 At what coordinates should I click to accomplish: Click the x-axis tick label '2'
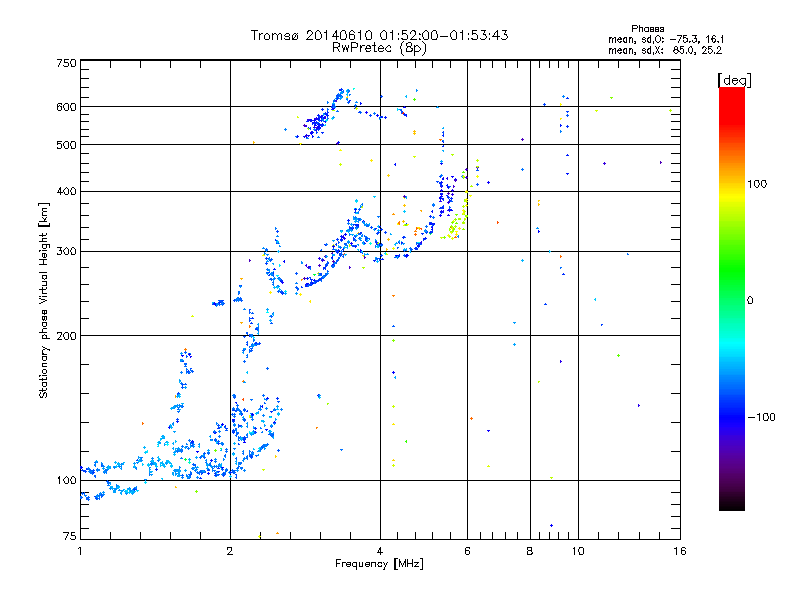[230, 551]
